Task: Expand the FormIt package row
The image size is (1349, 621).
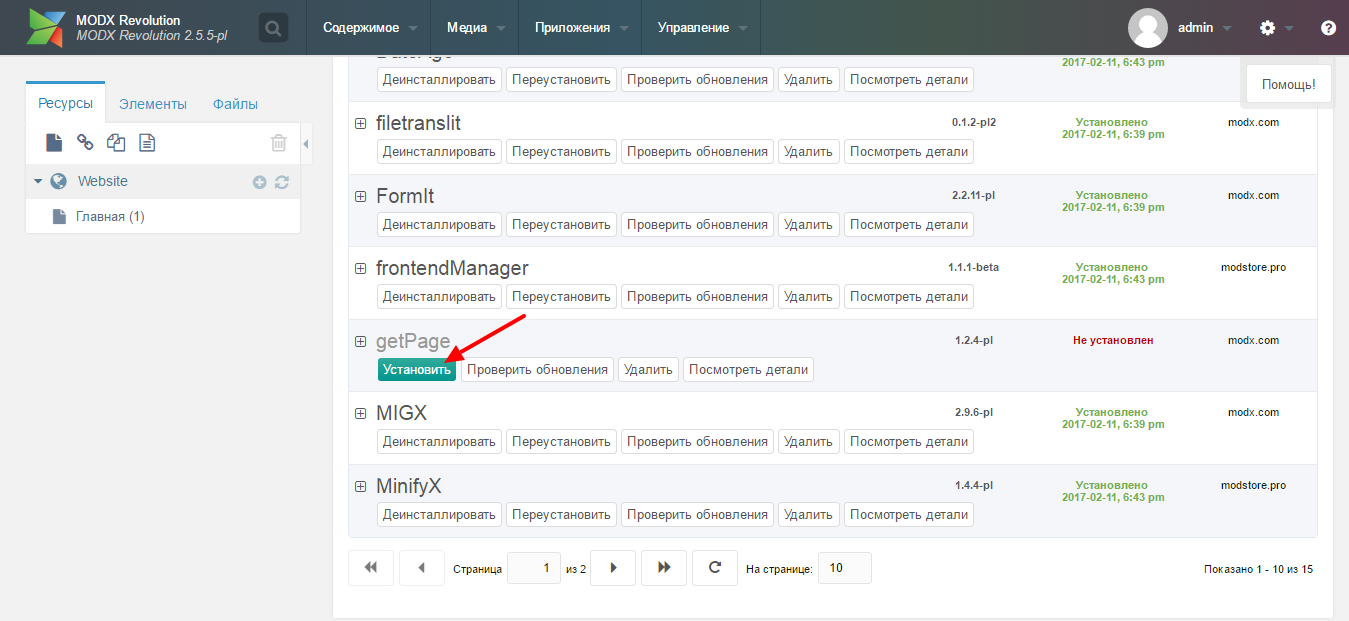Action: click(x=360, y=196)
